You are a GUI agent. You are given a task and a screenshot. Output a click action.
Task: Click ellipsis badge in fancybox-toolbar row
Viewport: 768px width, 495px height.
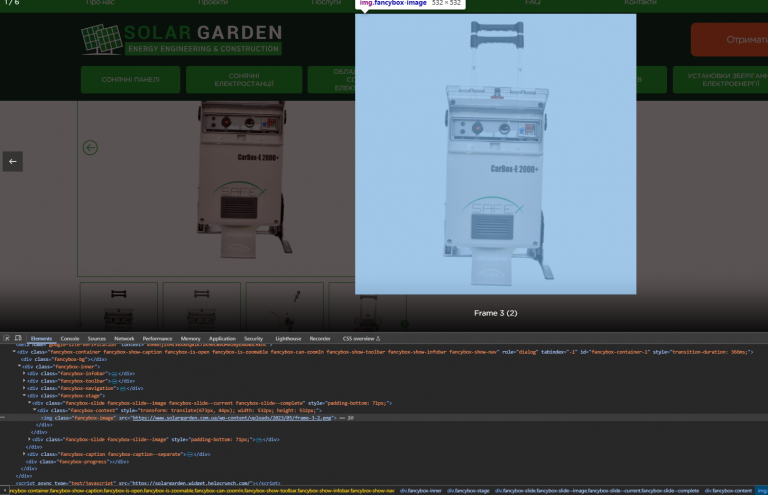(x=114, y=381)
